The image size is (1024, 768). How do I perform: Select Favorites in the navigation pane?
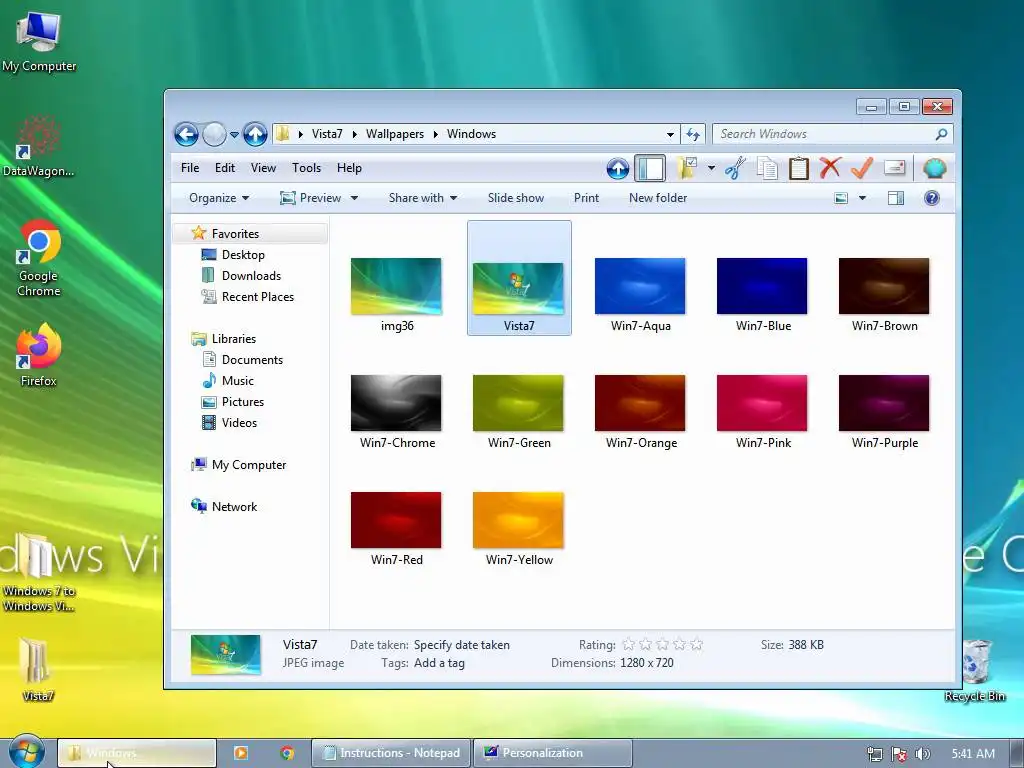click(251, 233)
